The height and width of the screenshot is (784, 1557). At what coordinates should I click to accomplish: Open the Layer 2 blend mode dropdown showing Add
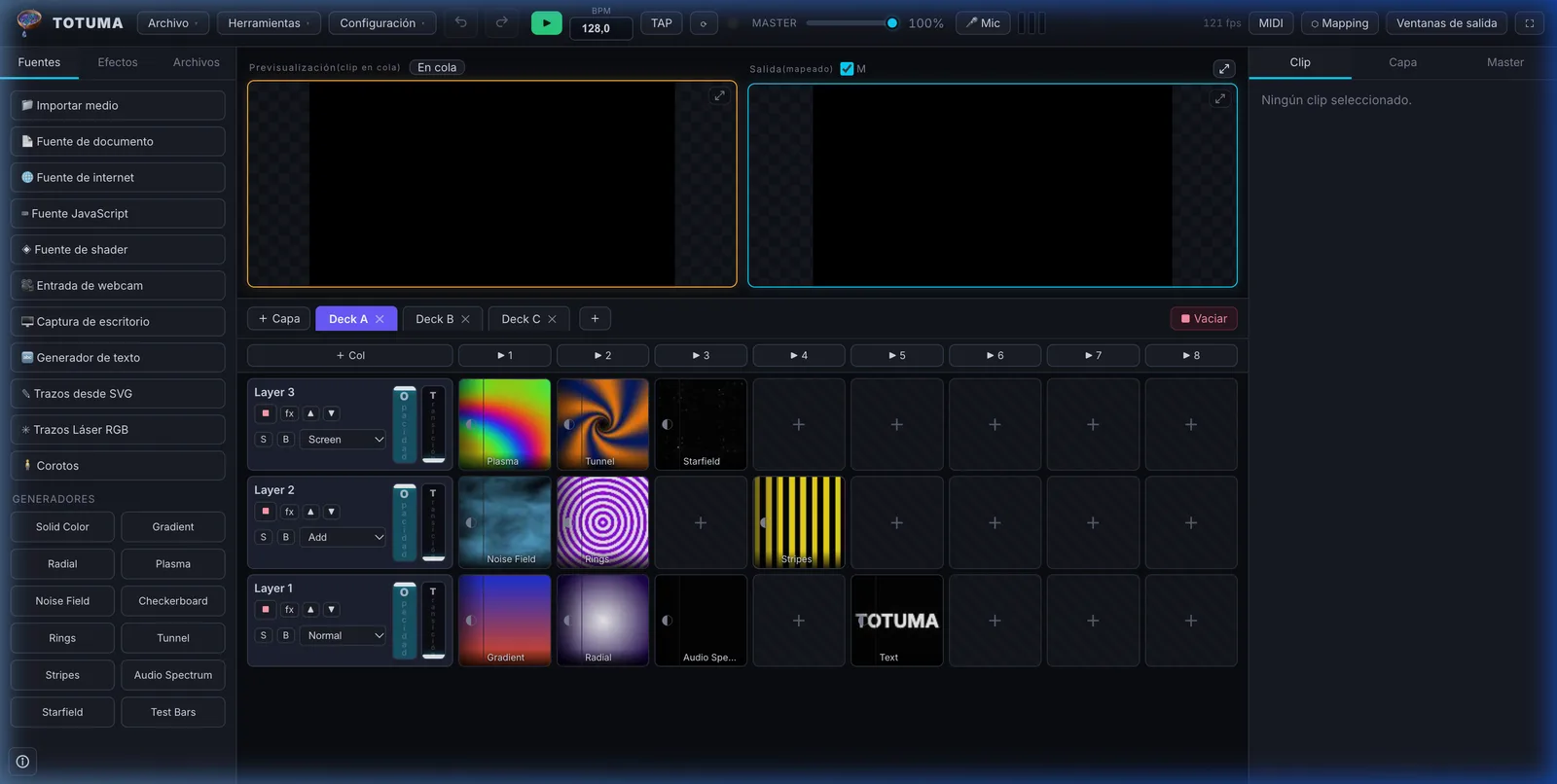pyautogui.click(x=344, y=537)
